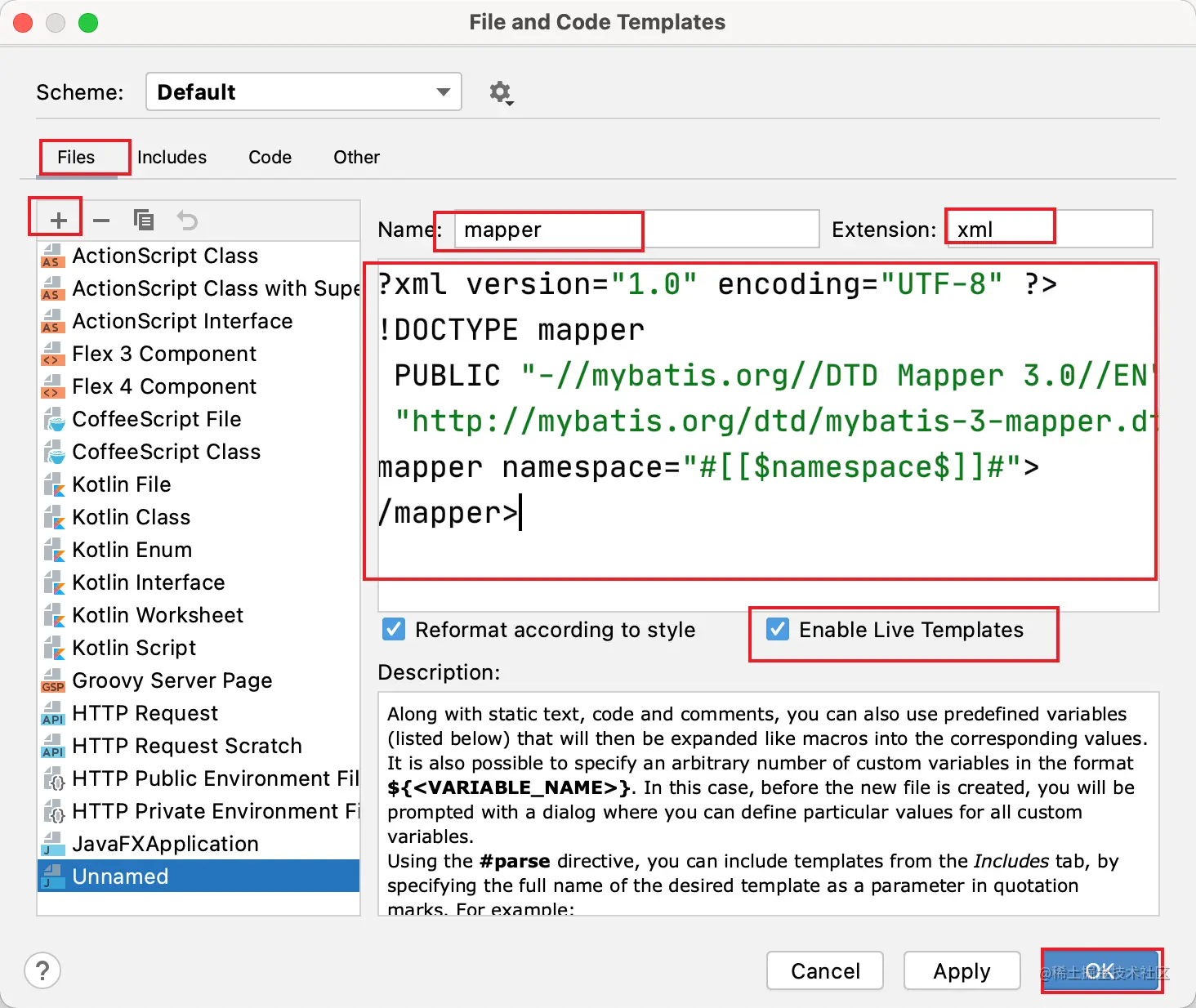The height and width of the screenshot is (1008, 1196).
Task: Click the CoffeeScript File icon
Action: 53,419
